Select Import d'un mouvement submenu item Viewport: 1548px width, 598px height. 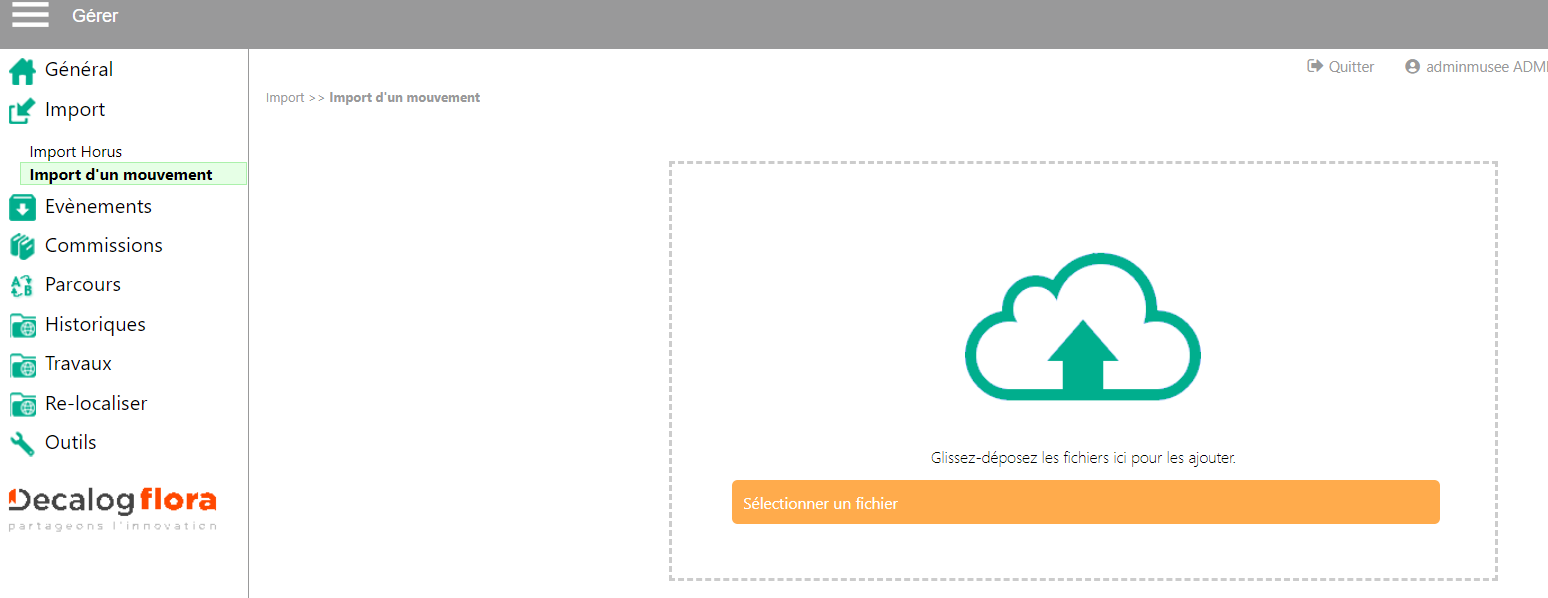tap(121, 175)
